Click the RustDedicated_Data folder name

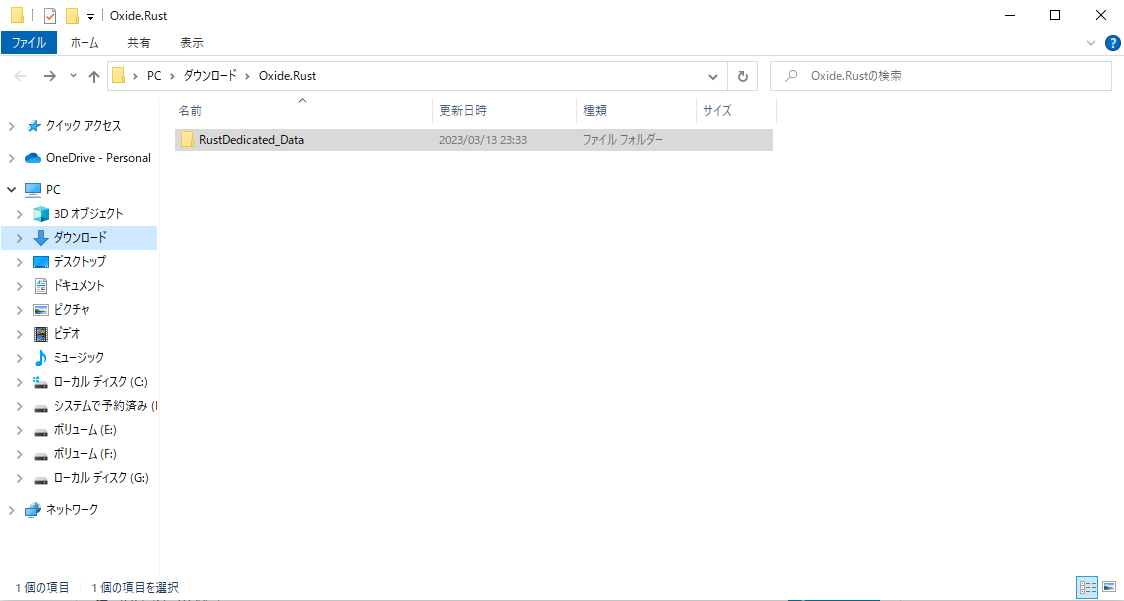(252, 140)
